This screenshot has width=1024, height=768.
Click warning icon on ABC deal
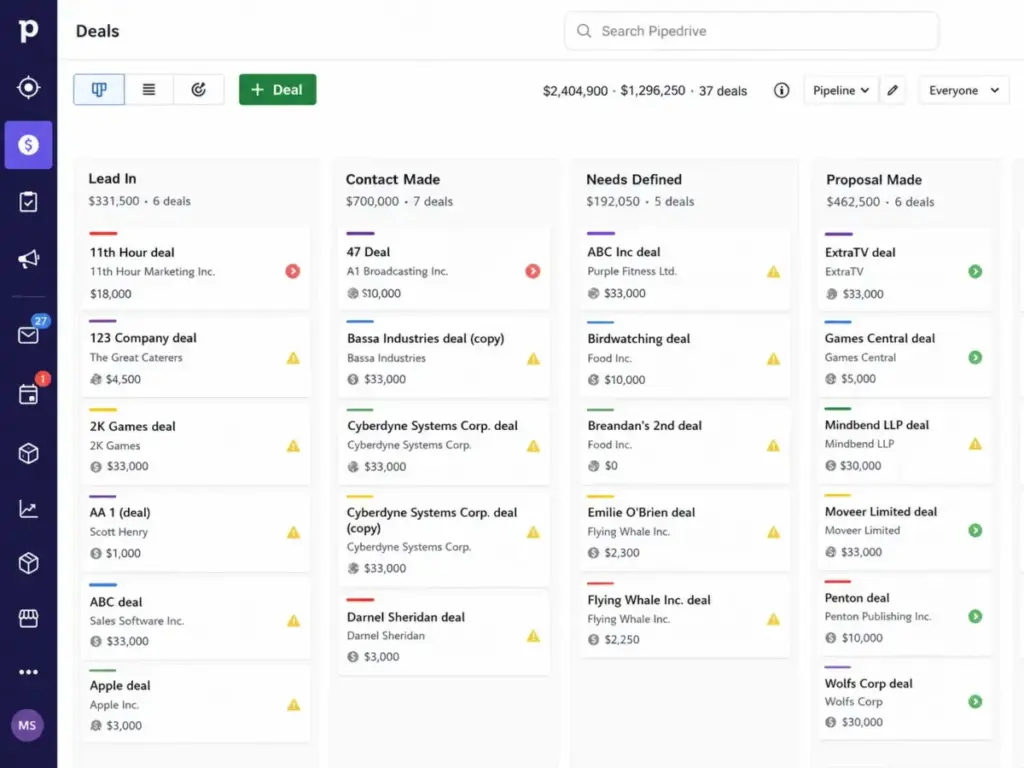point(293,620)
